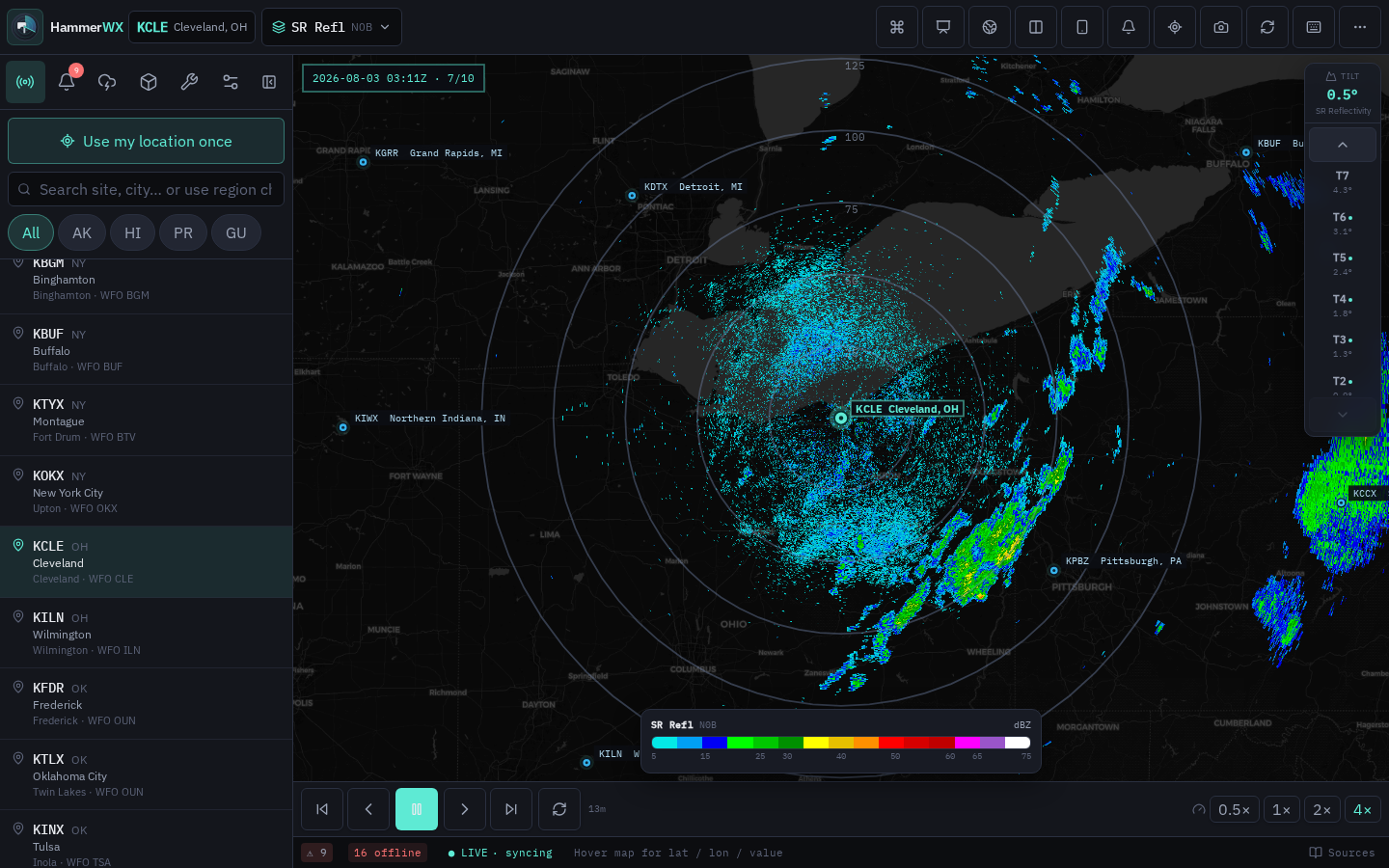The width and height of the screenshot is (1389, 868).
Task: Collapse the left sidebar panel
Action: pyautogui.click(x=269, y=82)
